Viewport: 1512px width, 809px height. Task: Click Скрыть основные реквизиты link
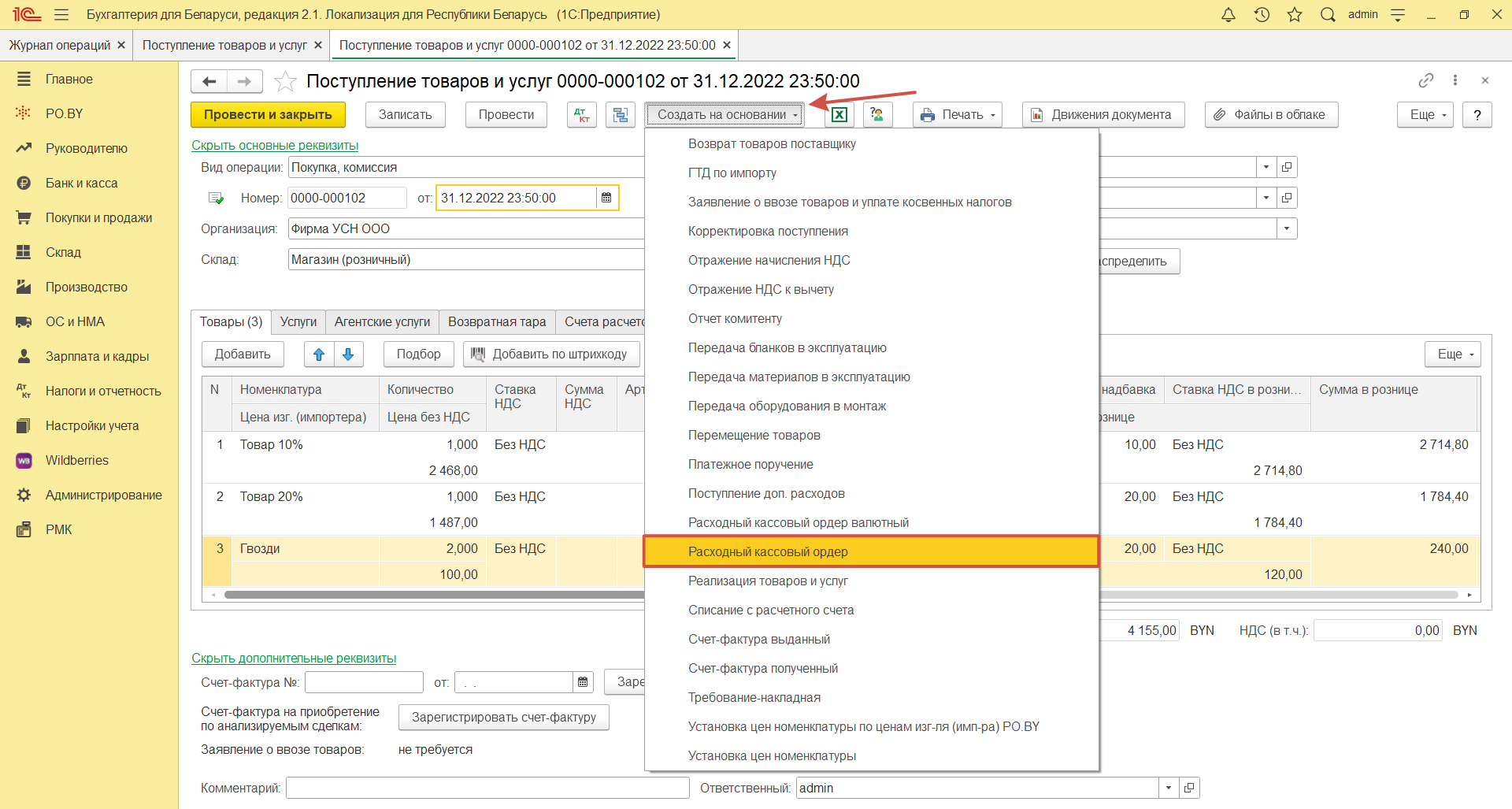point(275,145)
